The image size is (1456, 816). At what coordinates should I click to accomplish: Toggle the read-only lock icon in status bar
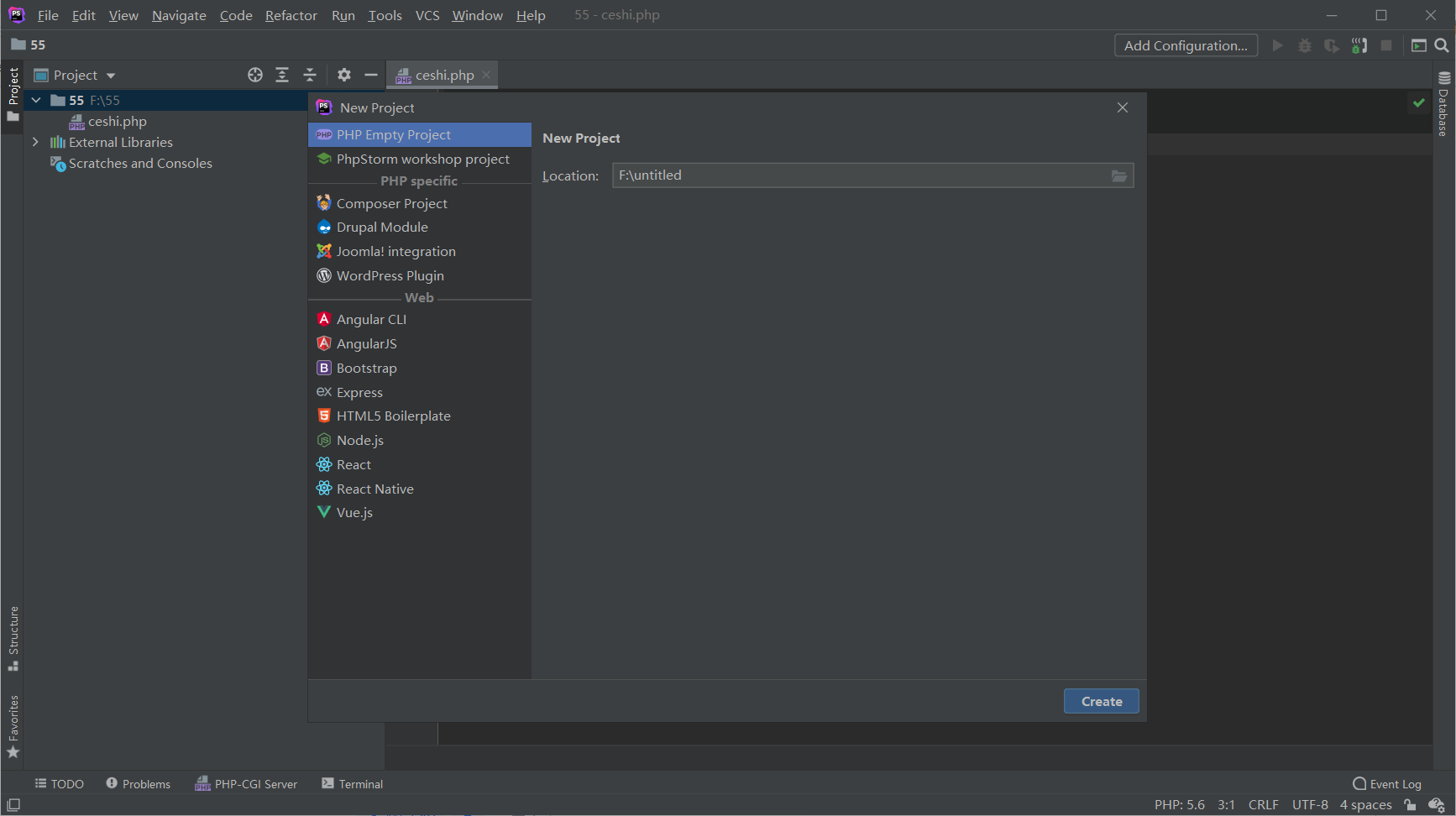1411,805
